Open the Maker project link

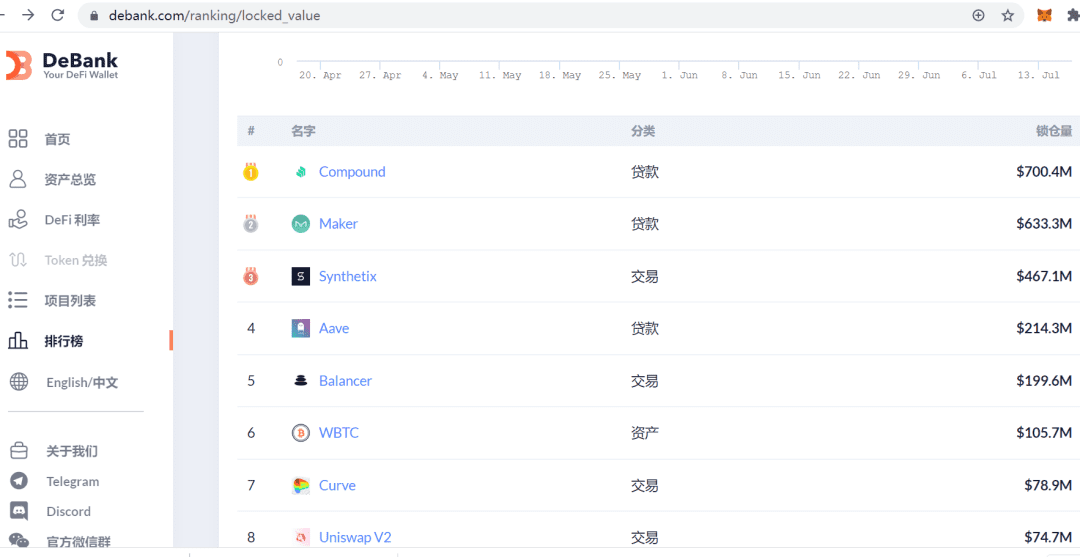tap(338, 224)
